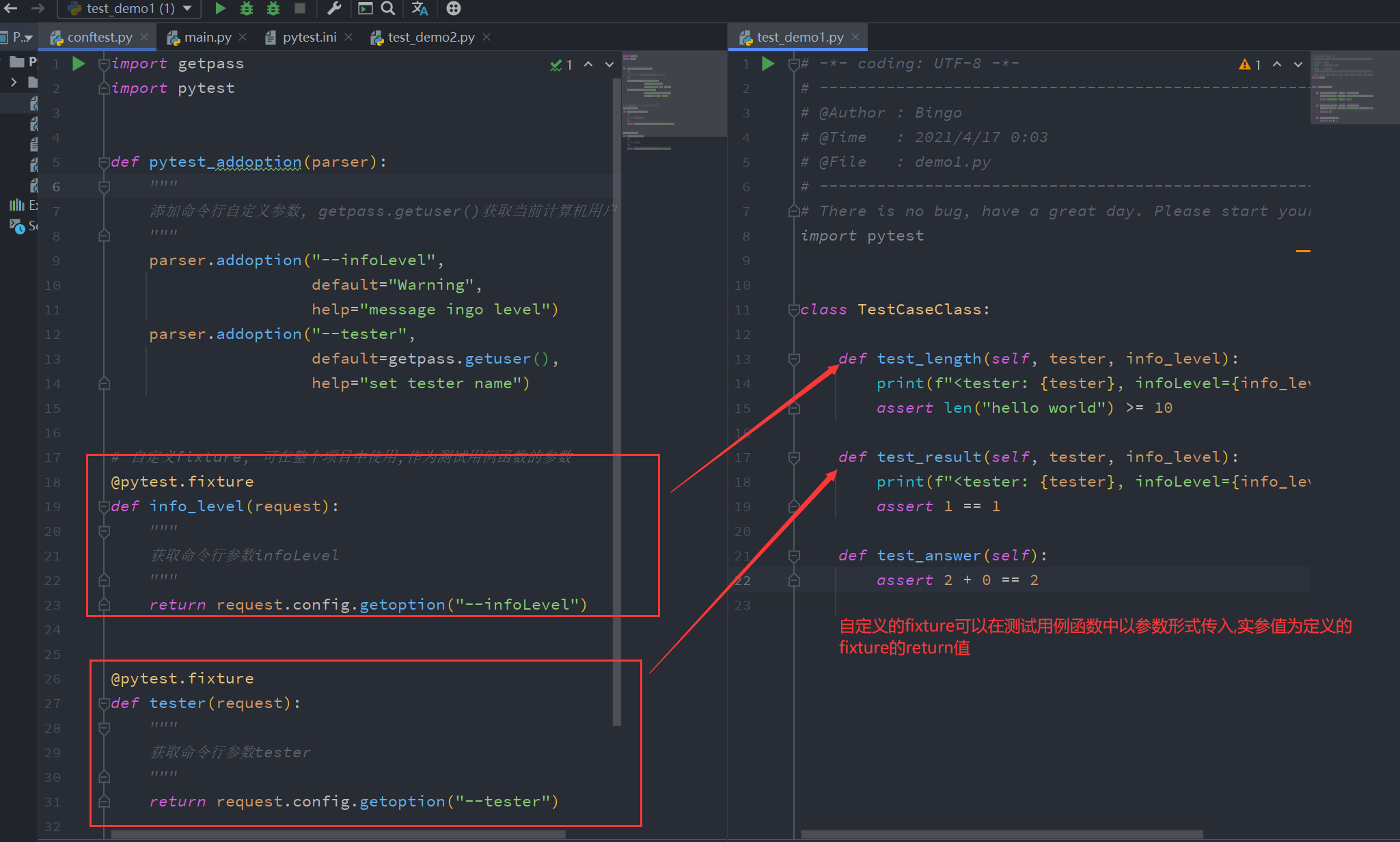This screenshot has height=842, width=1400.
Task: Run test_demo1 with the green play button
Action: (220, 8)
